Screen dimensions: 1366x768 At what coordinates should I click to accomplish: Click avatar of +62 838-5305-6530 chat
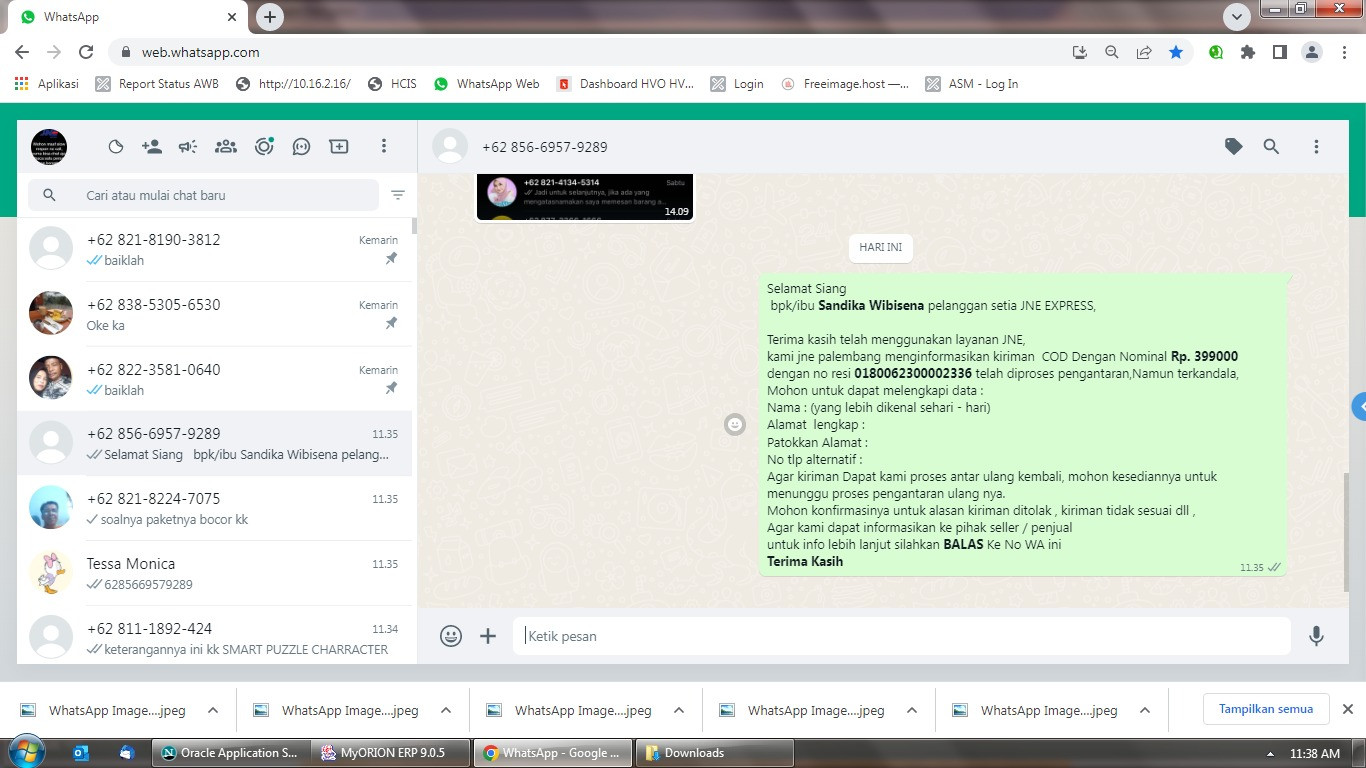tap(51, 313)
